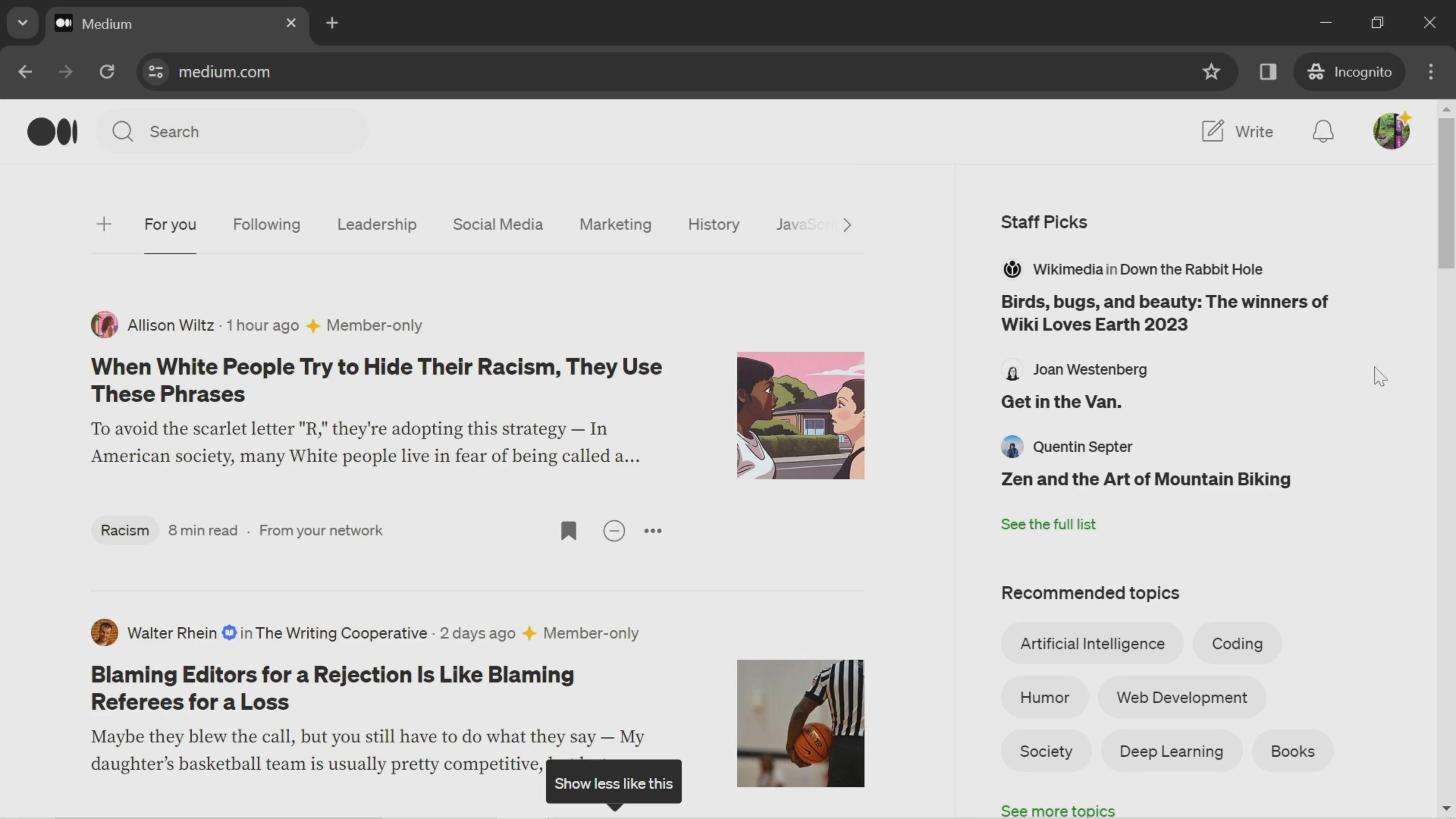Click the three-dots more options icon

click(653, 531)
